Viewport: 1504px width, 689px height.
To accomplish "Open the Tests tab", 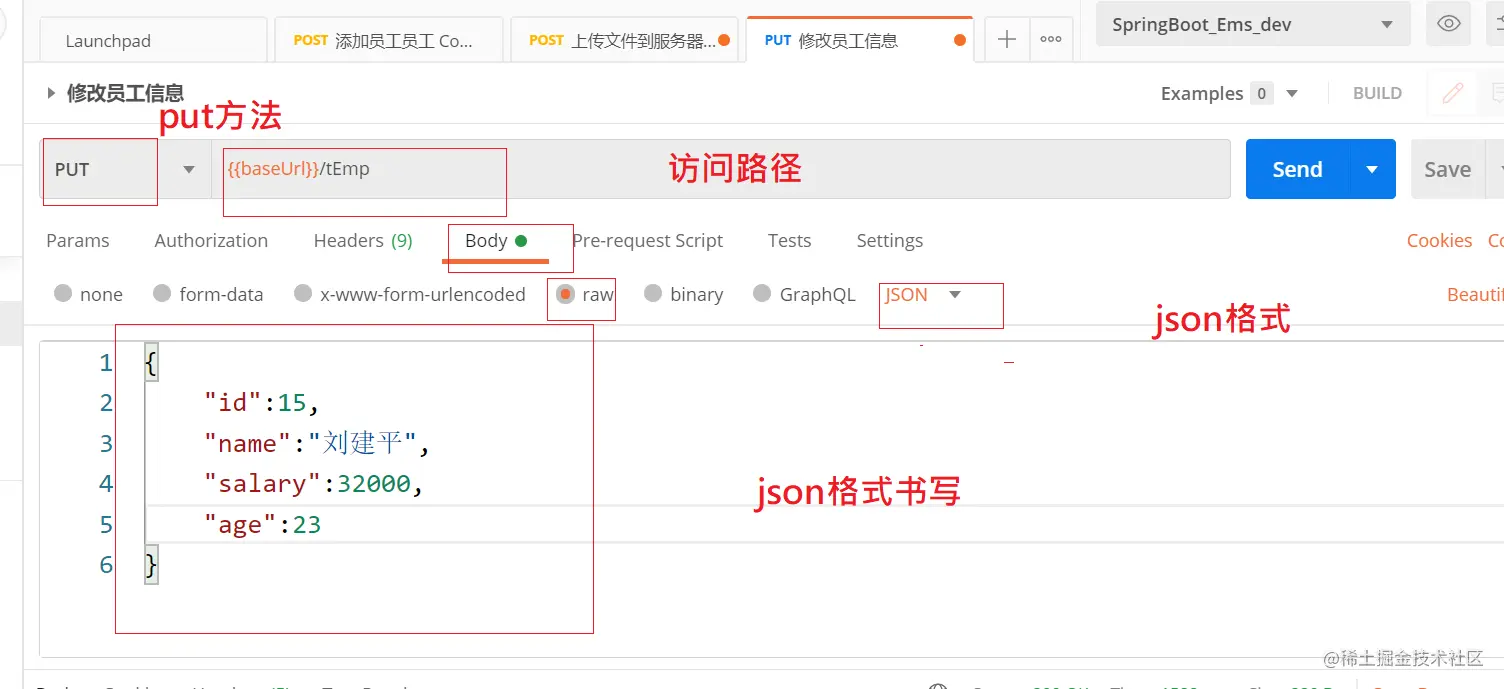I will tap(790, 240).
